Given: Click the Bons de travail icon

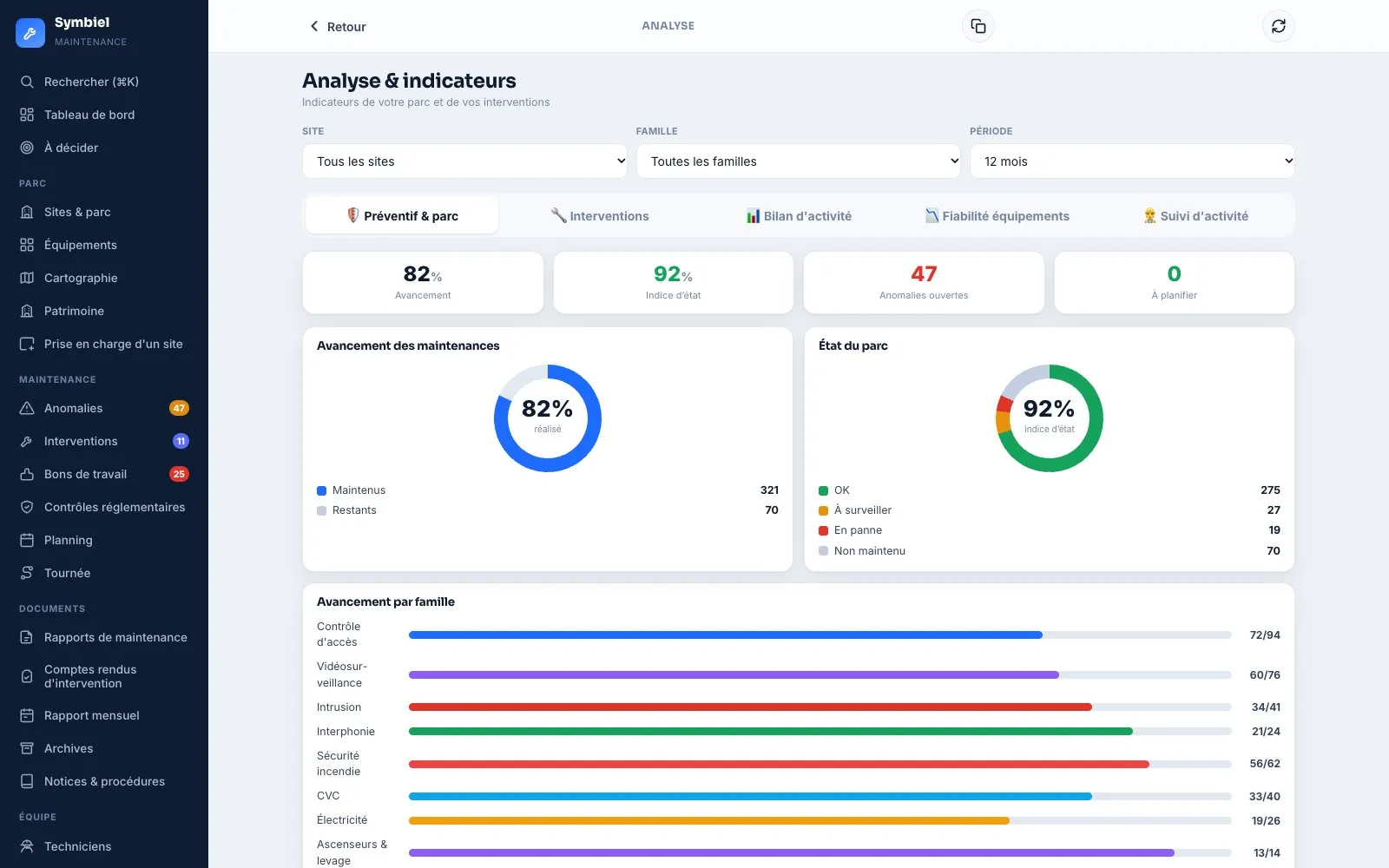Looking at the screenshot, I should click(x=27, y=474).
